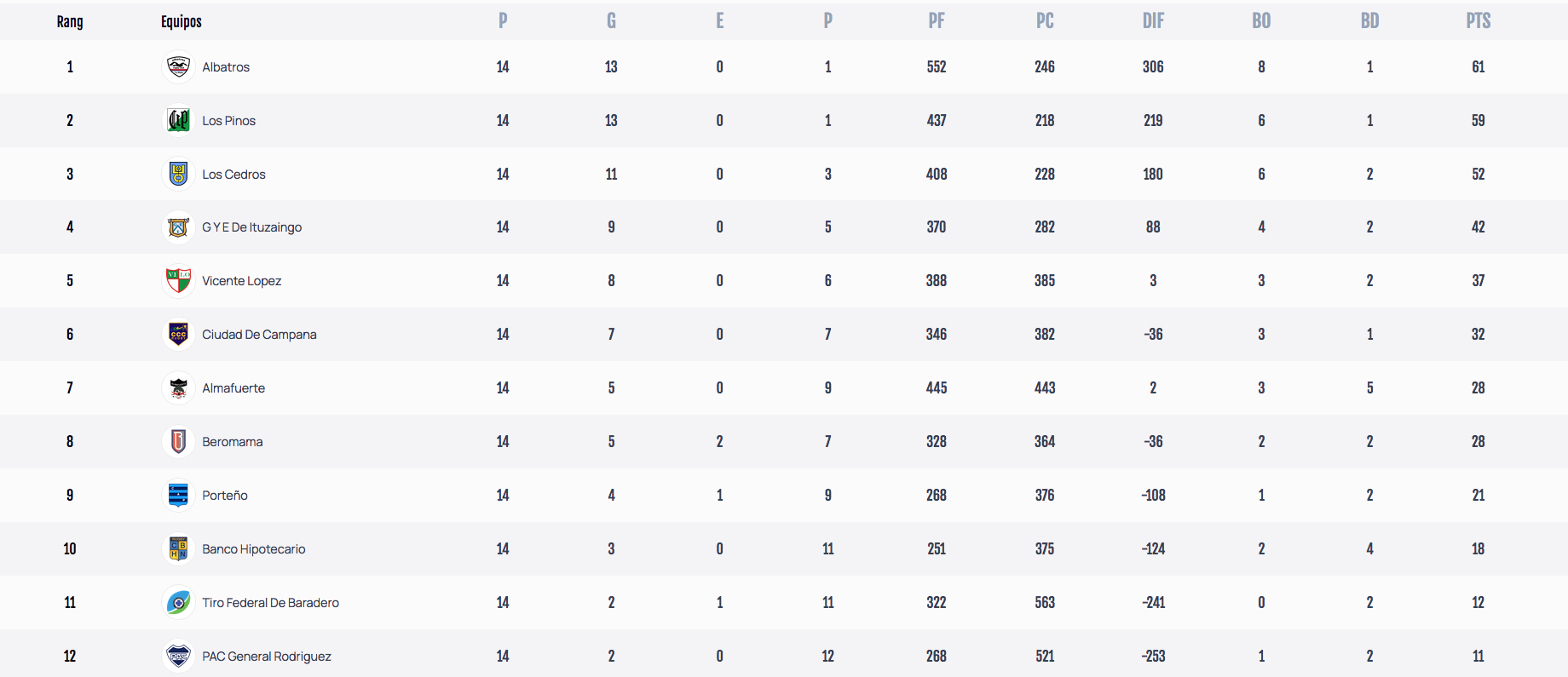The image size is (1568, 677).
Task: Click the Rang column header
Action: click(x=70, y=21)
